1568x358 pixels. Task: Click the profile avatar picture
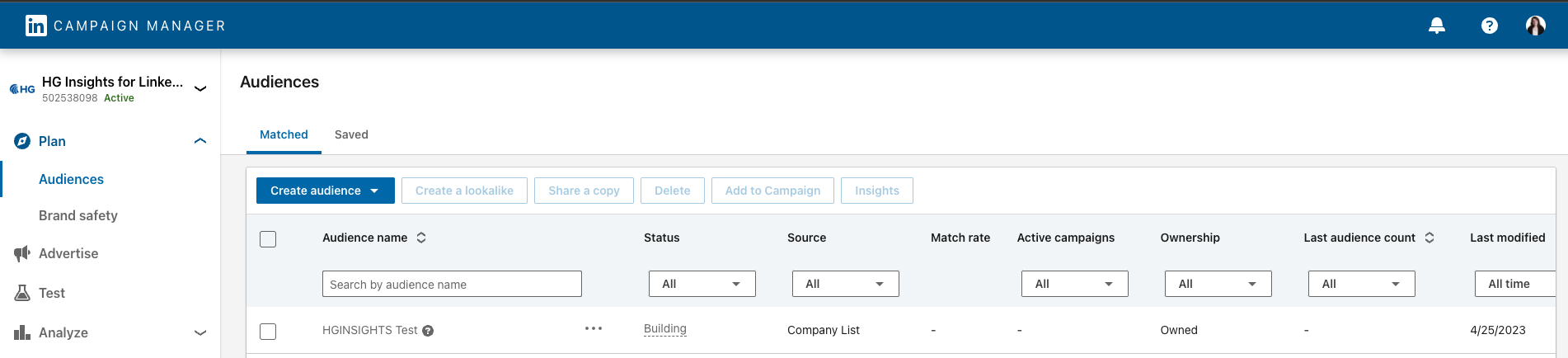[x=1535, y=26]
